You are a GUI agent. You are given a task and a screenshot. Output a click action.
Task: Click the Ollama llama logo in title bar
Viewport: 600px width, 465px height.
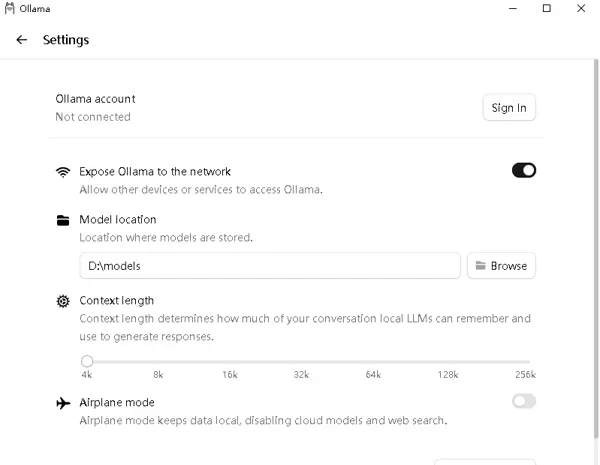coord(10,9)
